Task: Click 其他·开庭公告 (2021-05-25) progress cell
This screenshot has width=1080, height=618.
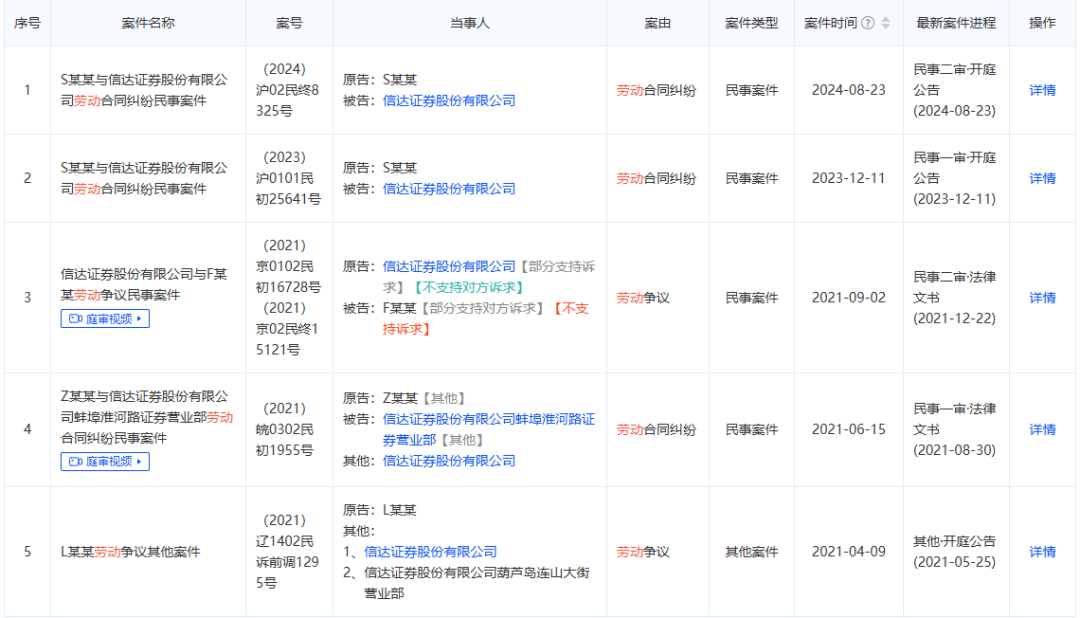Action: point(955,552)
